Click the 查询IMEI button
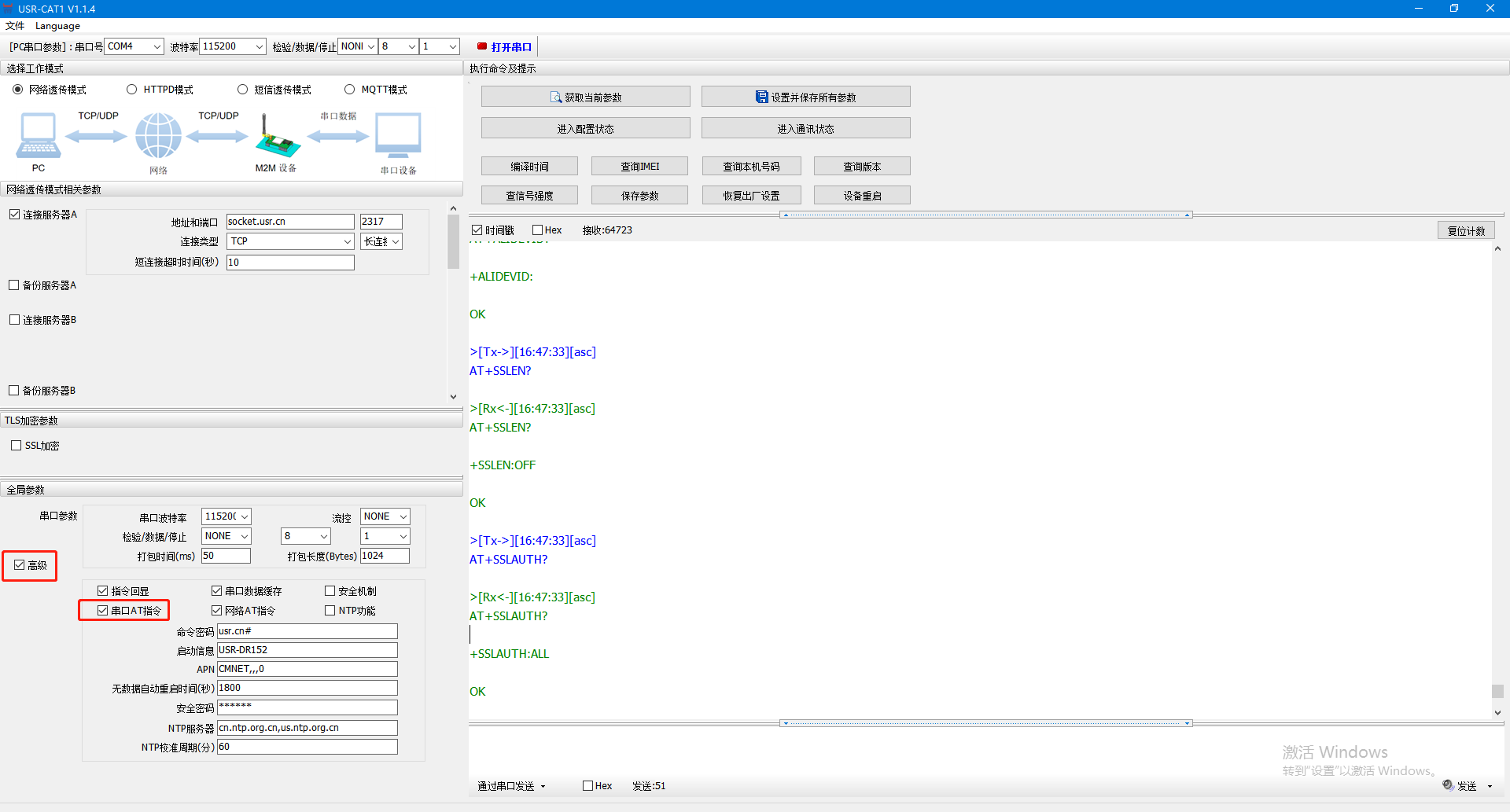Image resolution: width=1510 pixels, height=812 pixels. click(x=639, y=167)
